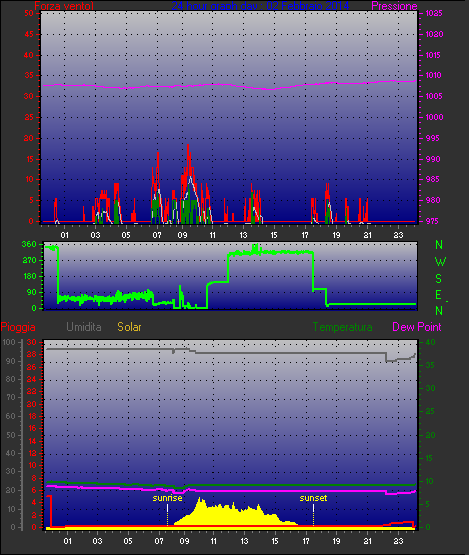Click the sunset marker on the solar chart
The image size is (469, 555).
coord(313,498)
